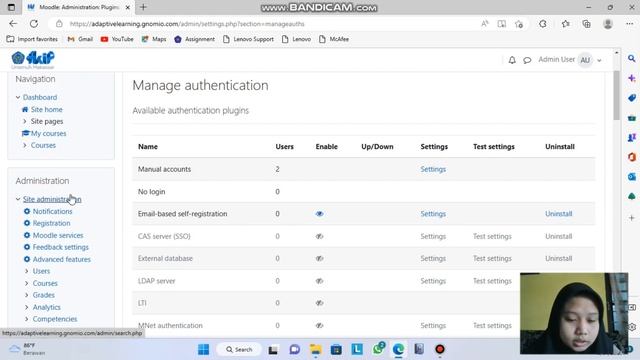640x360 pixels.
Task: Enable MNet authentication eye icon
Action: click(x=319, y=325)
